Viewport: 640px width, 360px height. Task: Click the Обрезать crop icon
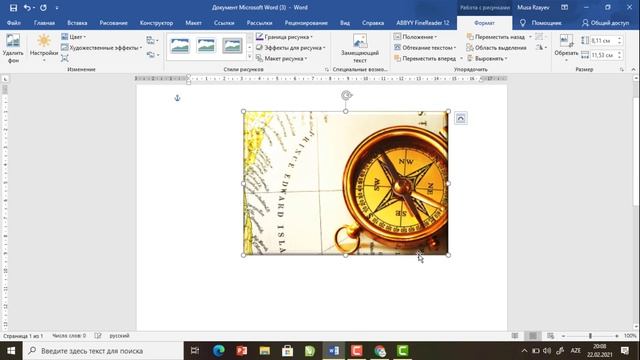click(x=566, y=41)
